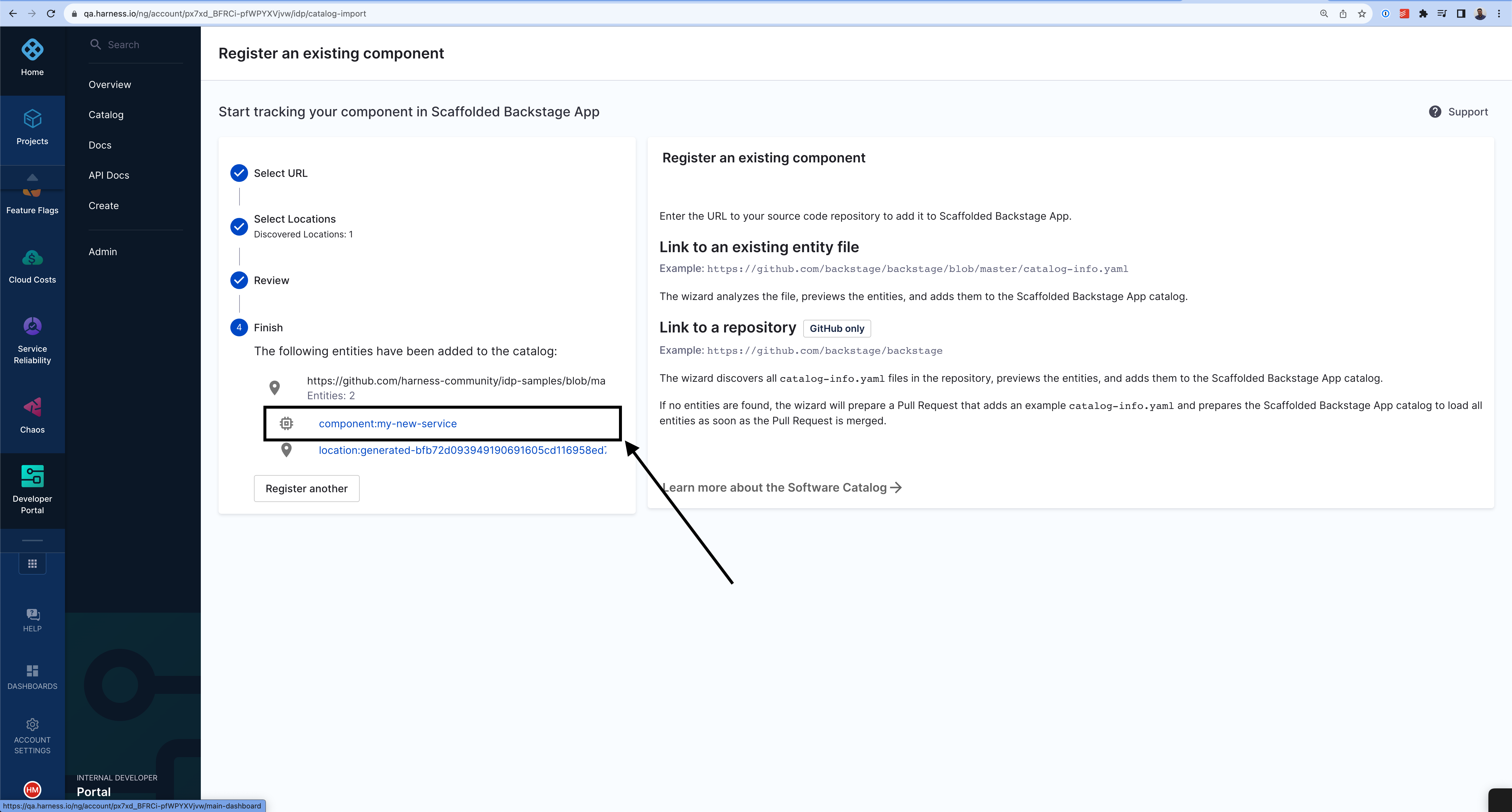Open the Chaos module icon
The image size is (1512, 812).
[x=32, y=407]
